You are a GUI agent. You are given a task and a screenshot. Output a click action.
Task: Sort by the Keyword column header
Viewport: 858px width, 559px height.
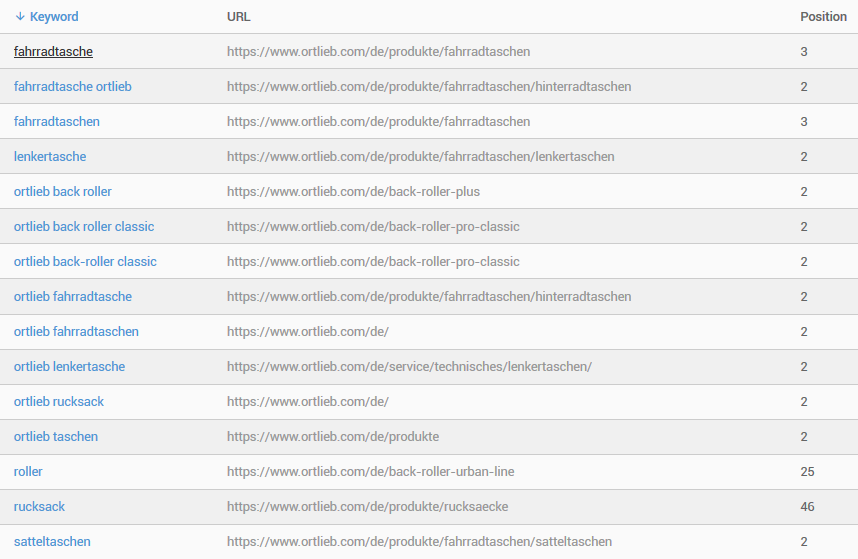[x=54, y=16]
